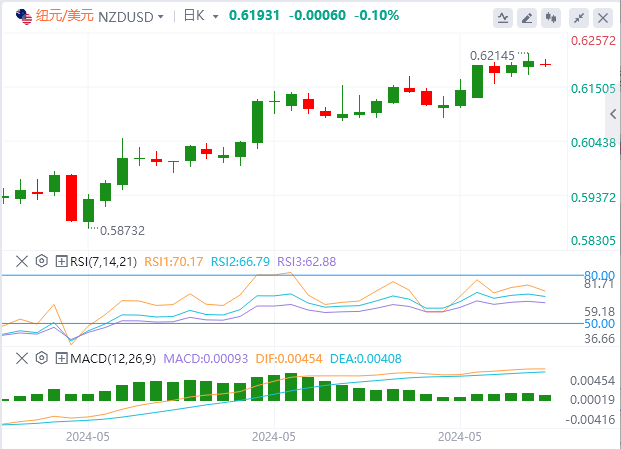Image resolution: width=621 pixels, height=449 pixels.
Task: Remove the RSI indicator with X
Action: (22, 261)
